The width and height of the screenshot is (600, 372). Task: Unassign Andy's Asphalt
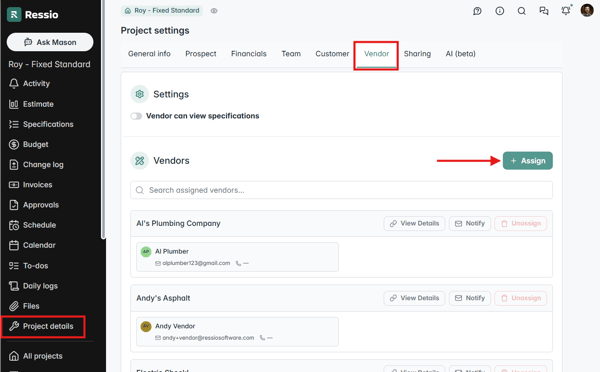[x=521, y=298]
